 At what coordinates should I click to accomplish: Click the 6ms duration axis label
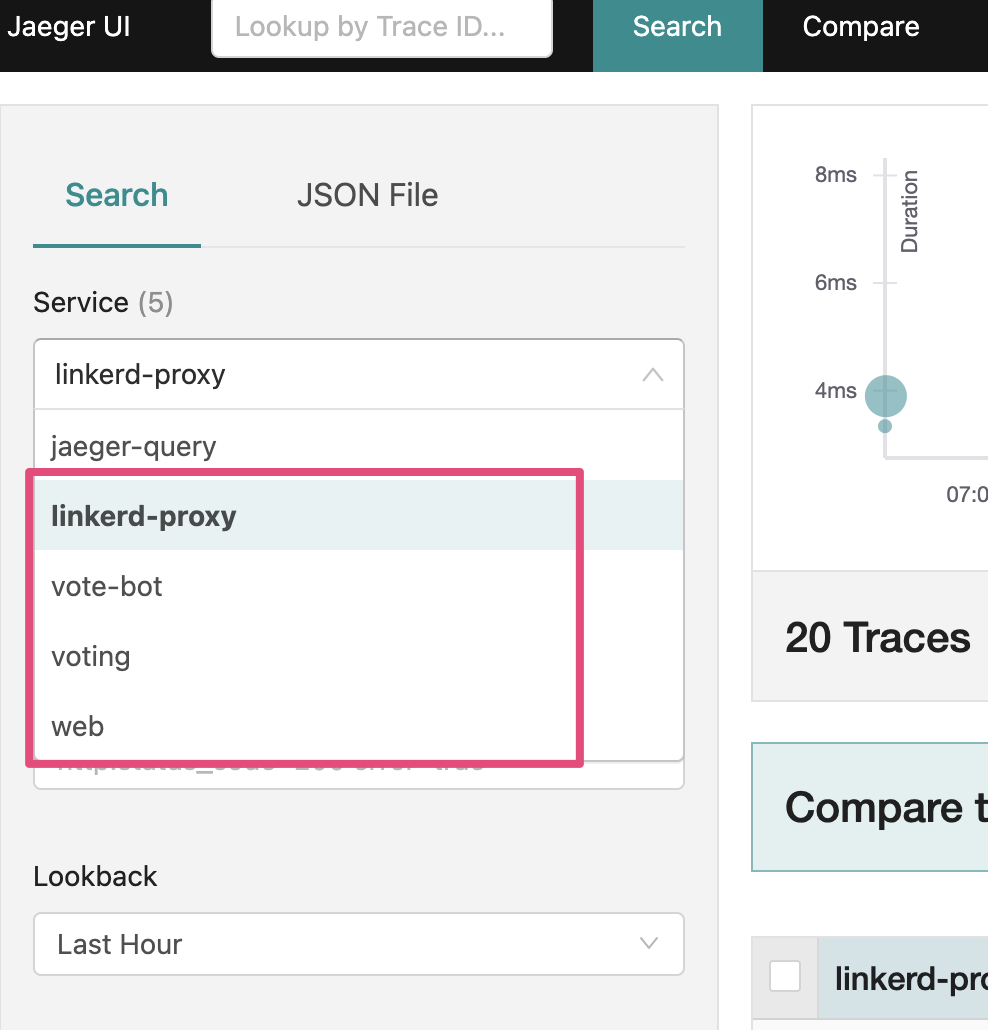click(x=835, y=282)
